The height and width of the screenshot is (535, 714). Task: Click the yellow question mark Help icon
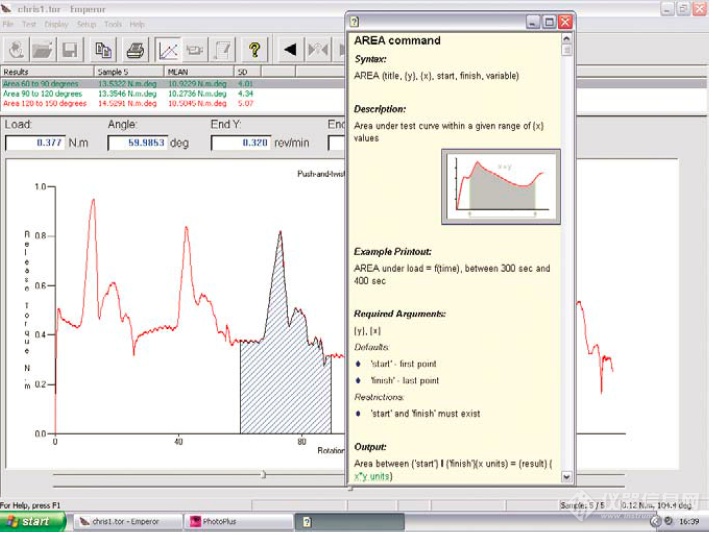pyautogui.click(x=255, y=49)
